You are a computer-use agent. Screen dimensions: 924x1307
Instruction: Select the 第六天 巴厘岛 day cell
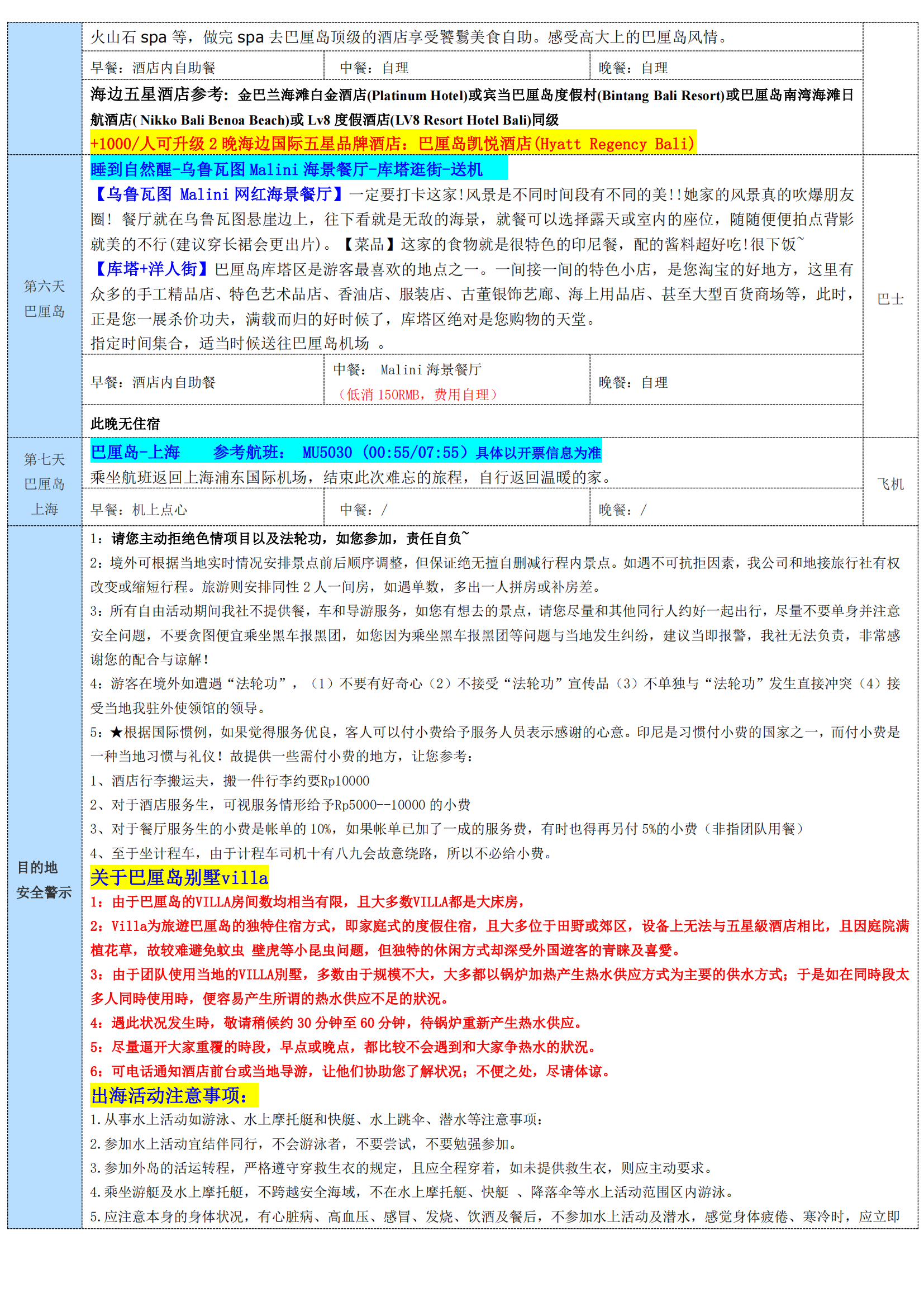[x=44, y=298]
